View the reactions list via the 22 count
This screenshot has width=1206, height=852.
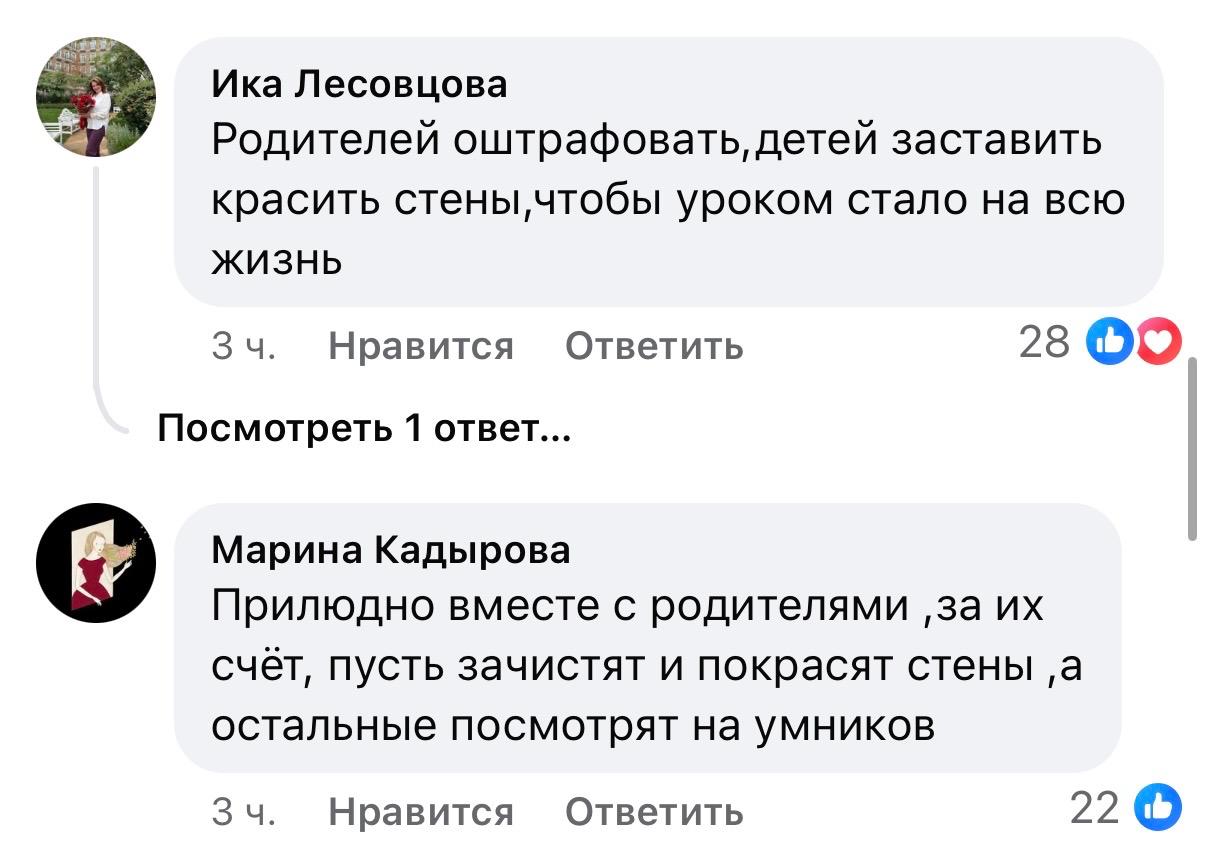click(1094, 808)
